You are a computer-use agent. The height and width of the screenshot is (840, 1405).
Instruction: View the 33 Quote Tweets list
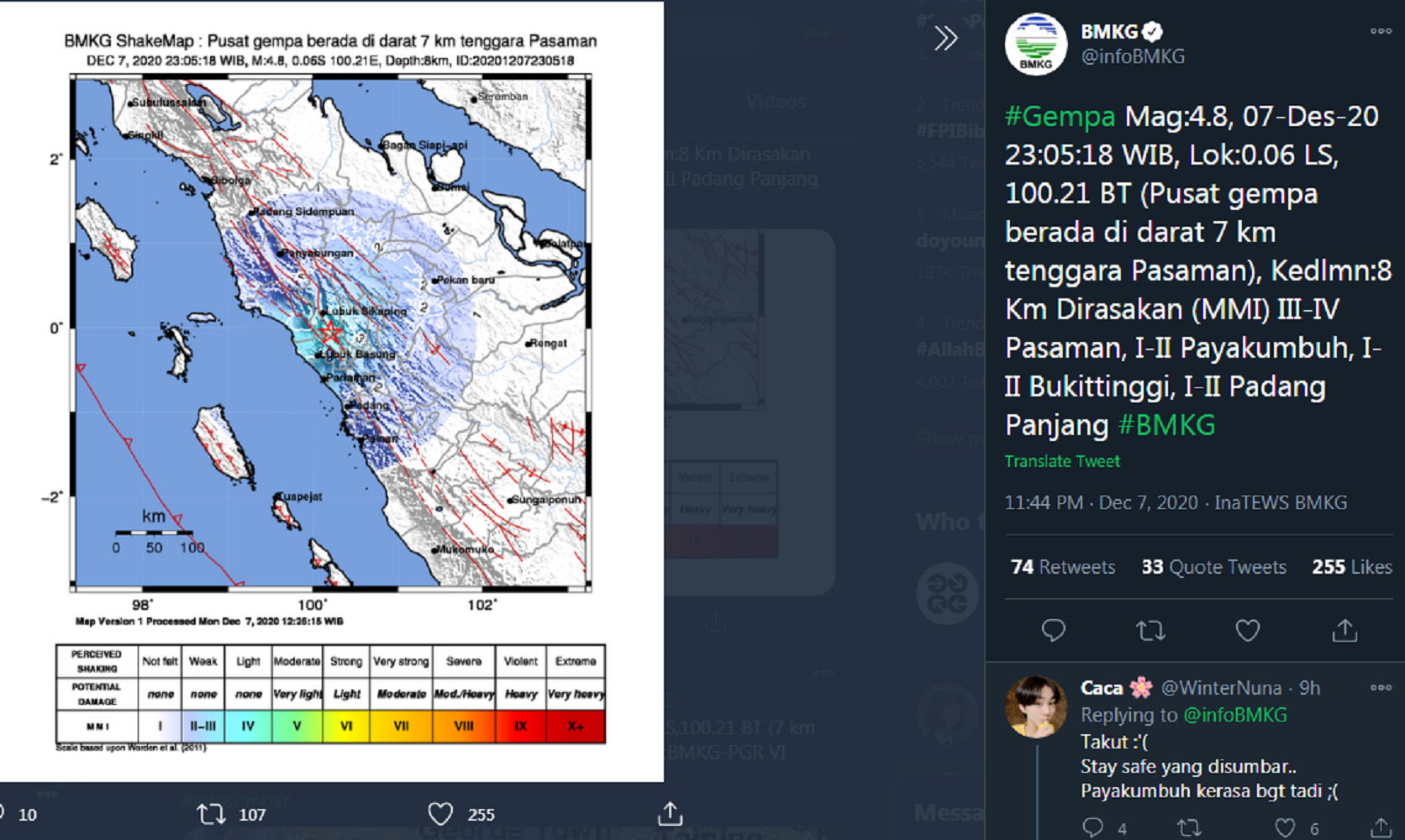point(1213,567)
